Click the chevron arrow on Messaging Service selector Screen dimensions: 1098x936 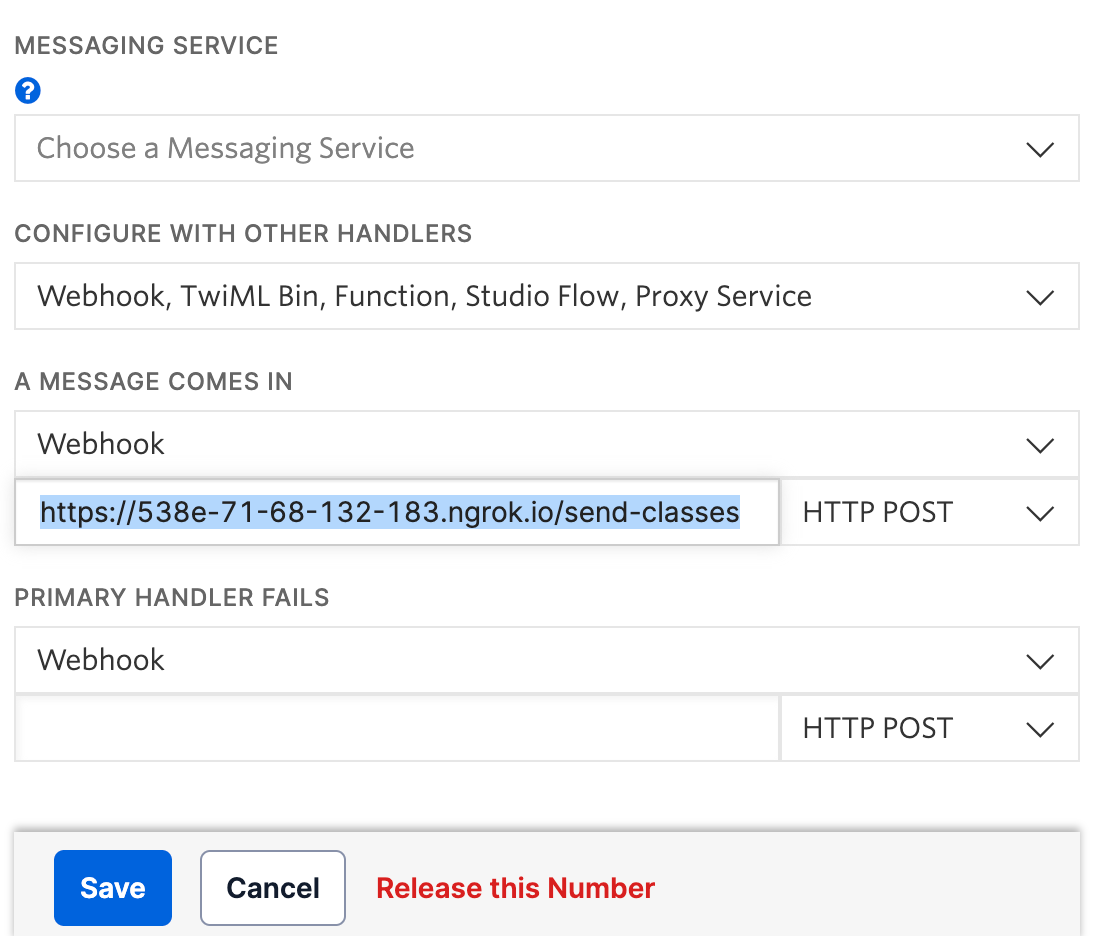pyautogui.click(x=1040, y=149)
